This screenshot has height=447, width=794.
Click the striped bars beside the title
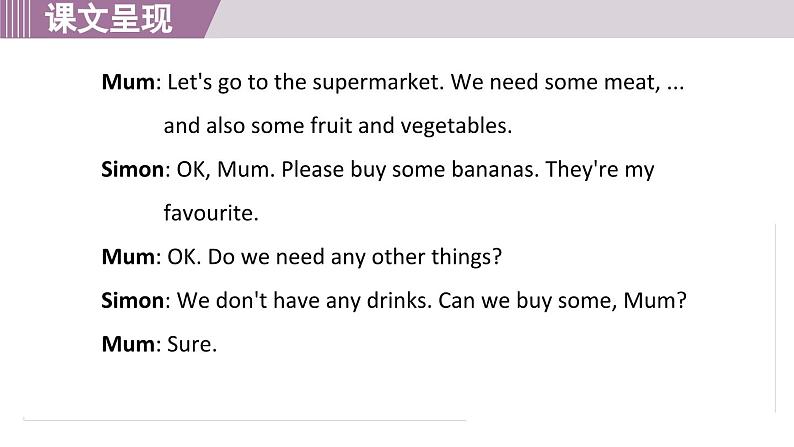point(15,19)
